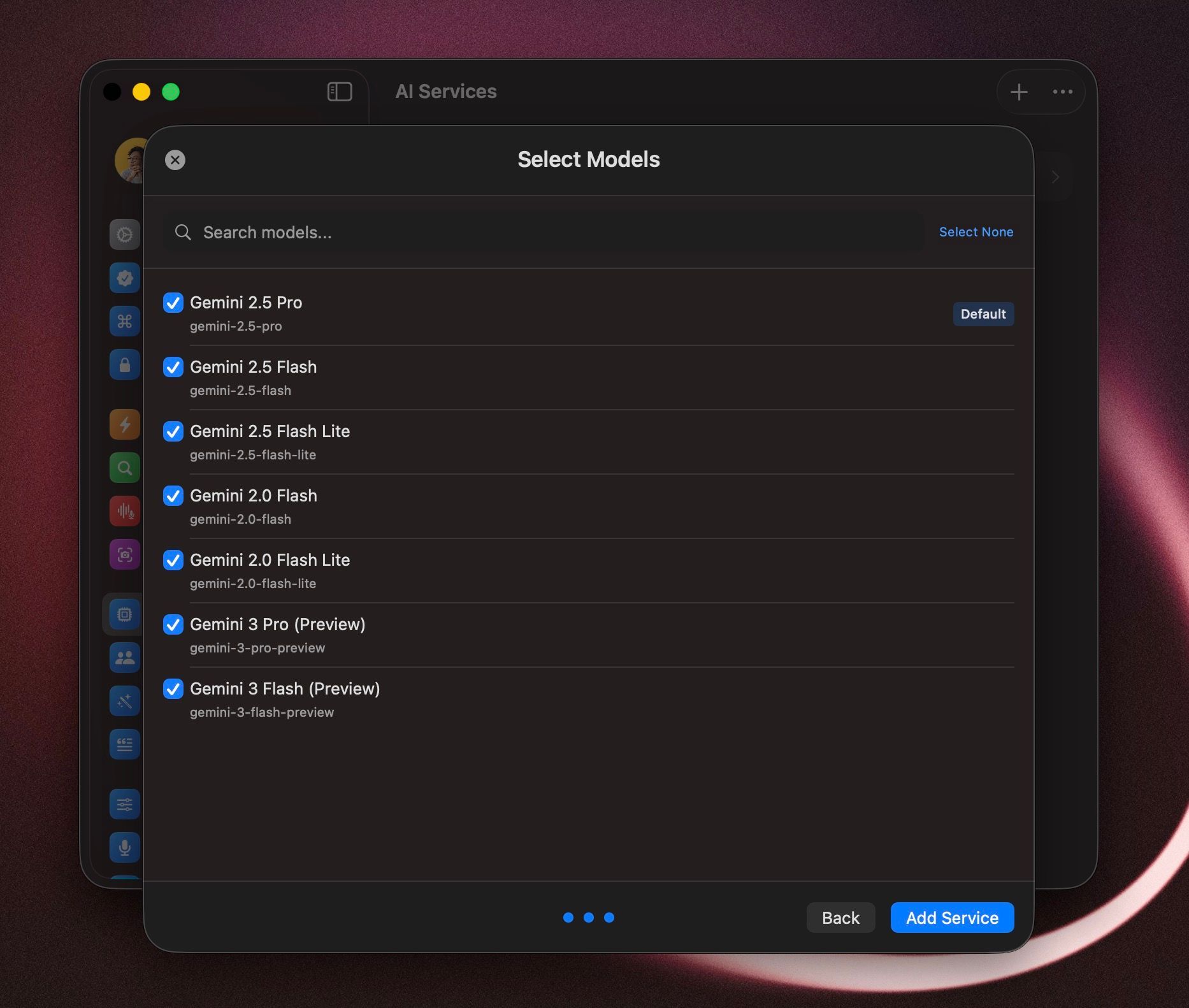
Task: Click the "Gemini 3 Flash (Preview)" model name
Action: (x=285, y=689)
